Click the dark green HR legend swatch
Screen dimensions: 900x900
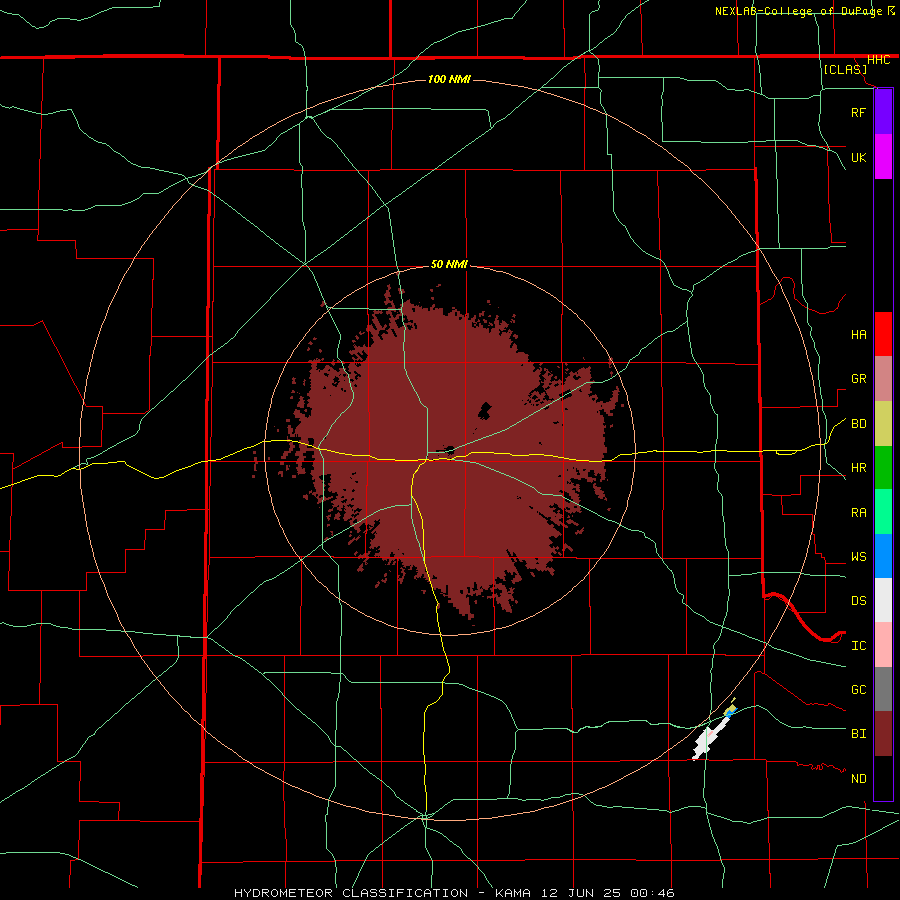pos(883,467)
